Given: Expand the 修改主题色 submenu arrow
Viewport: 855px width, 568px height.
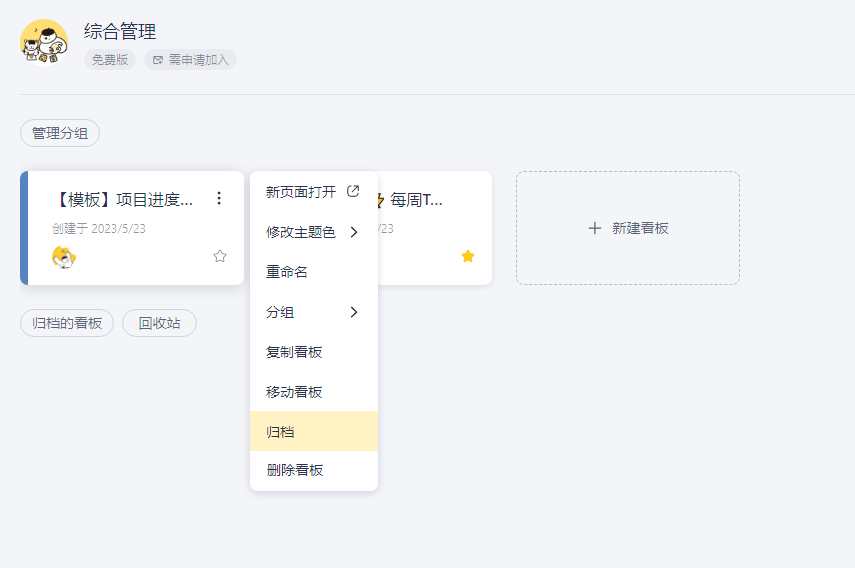Looking at the screenshot, I should (354, 232).
